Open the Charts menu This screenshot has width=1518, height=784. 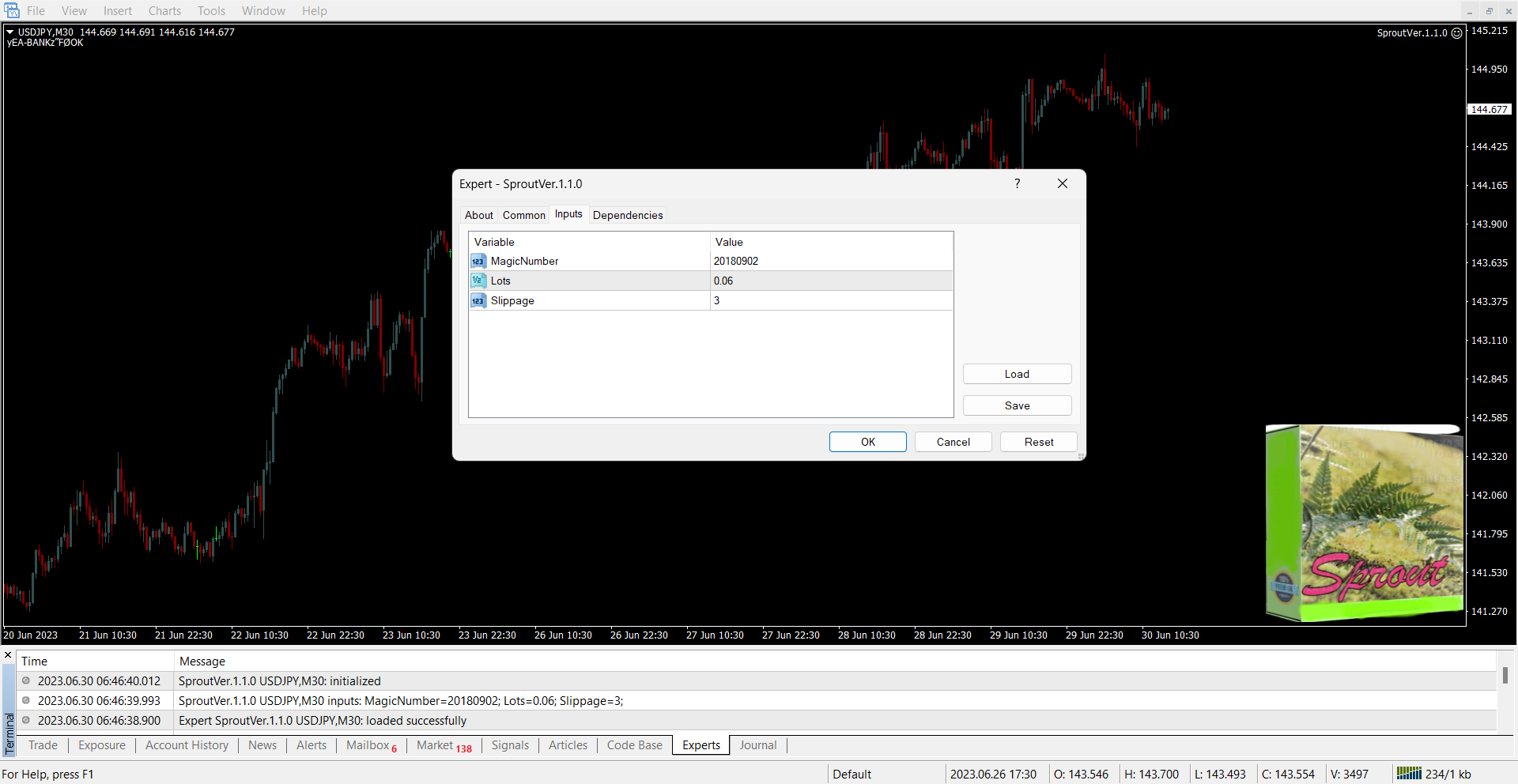click(164, 11)
